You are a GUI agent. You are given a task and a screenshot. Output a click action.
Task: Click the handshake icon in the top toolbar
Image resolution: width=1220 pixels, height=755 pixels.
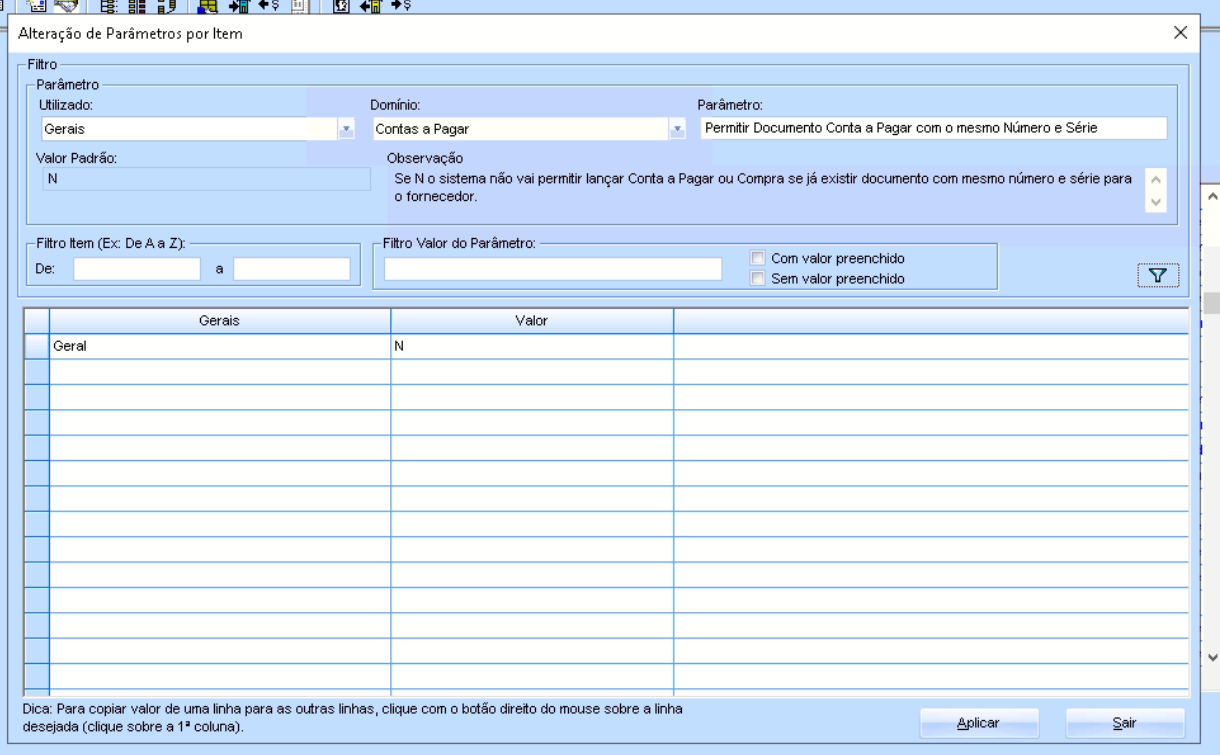(x=68, y=6)
